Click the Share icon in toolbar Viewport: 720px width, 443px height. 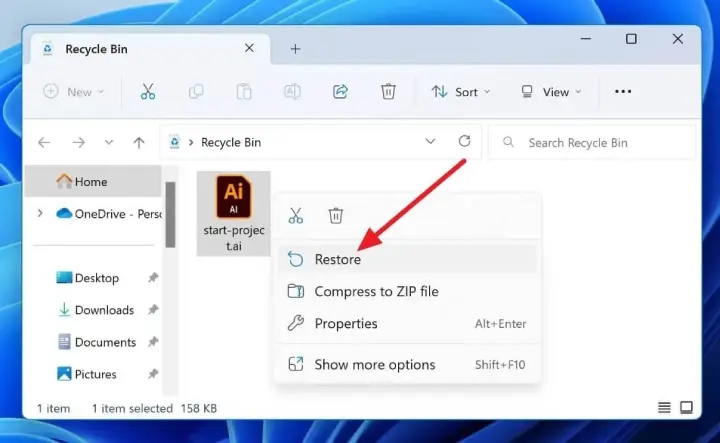click(340, 92)
